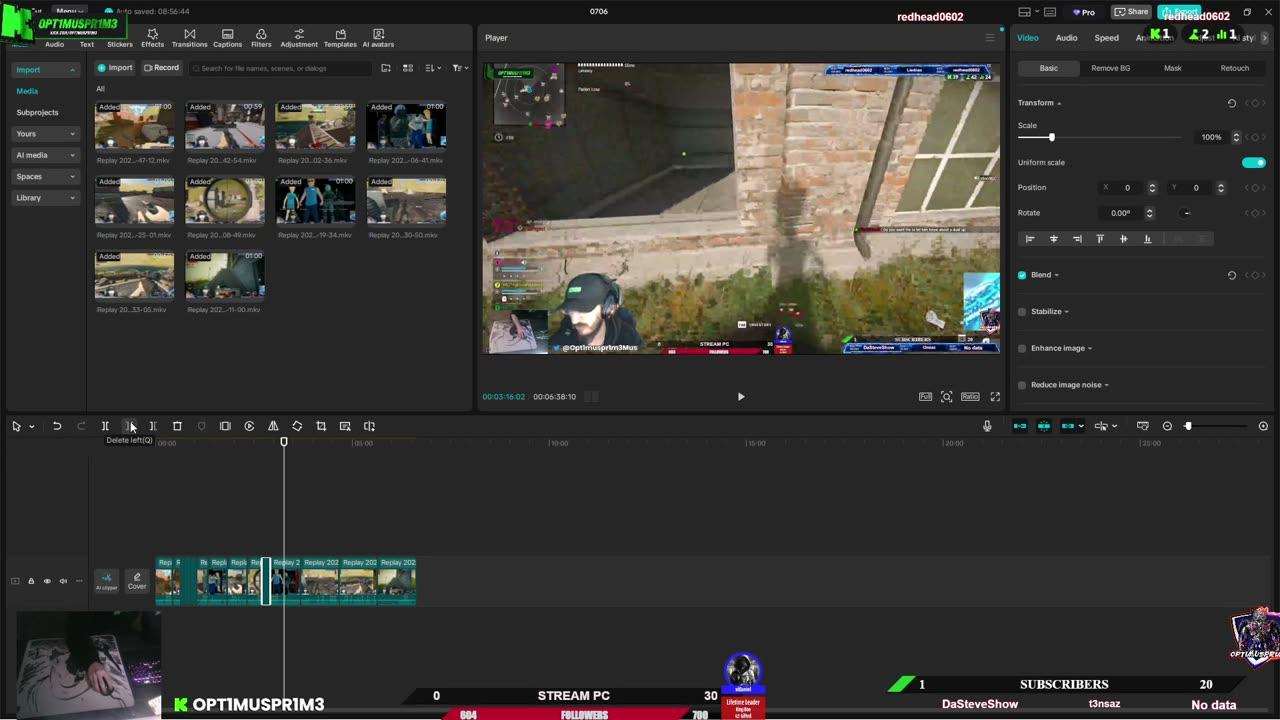This screenshot has height=720, width=1280.
Task: Click the Delete left (Q) tool
Action: (x=129, y=426)
